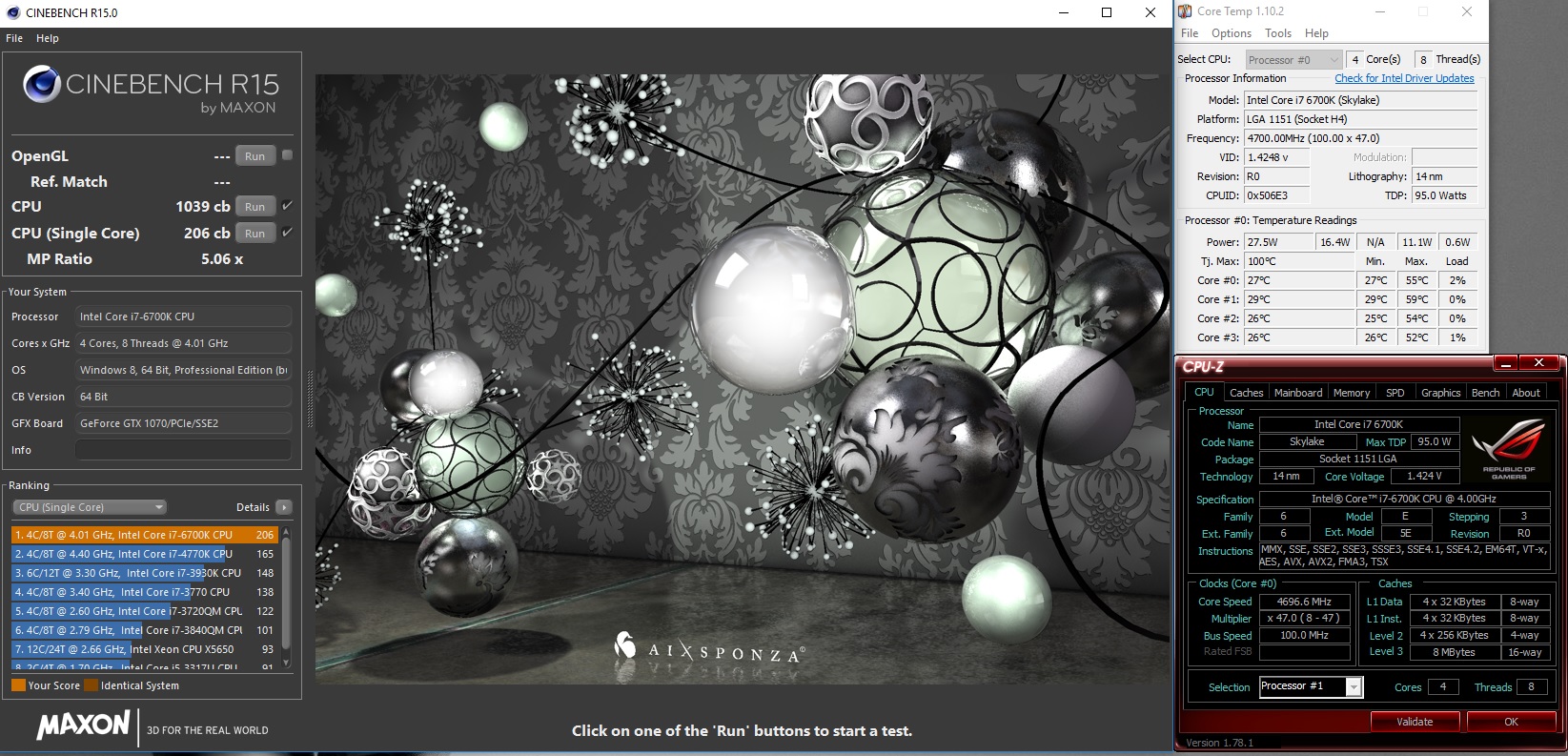The image size is (1568, 756).
Task: Switch to CPU-Z Mainboard tab
Action: coord(1298,393)
